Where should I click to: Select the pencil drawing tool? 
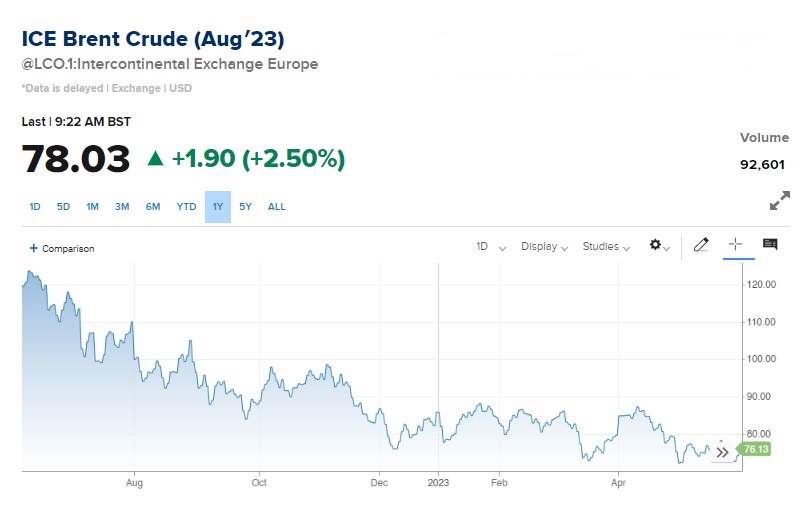tap(700, 245)
